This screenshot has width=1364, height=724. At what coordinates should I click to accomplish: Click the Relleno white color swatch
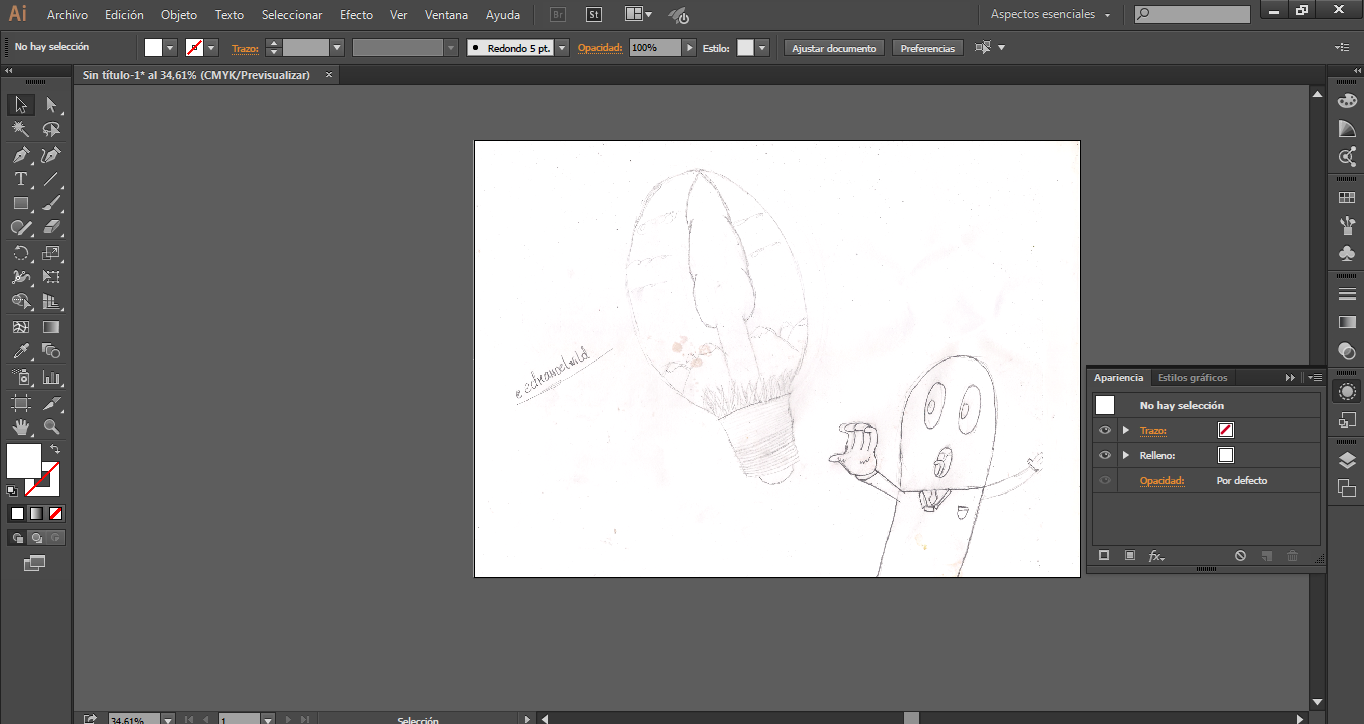1226,455
